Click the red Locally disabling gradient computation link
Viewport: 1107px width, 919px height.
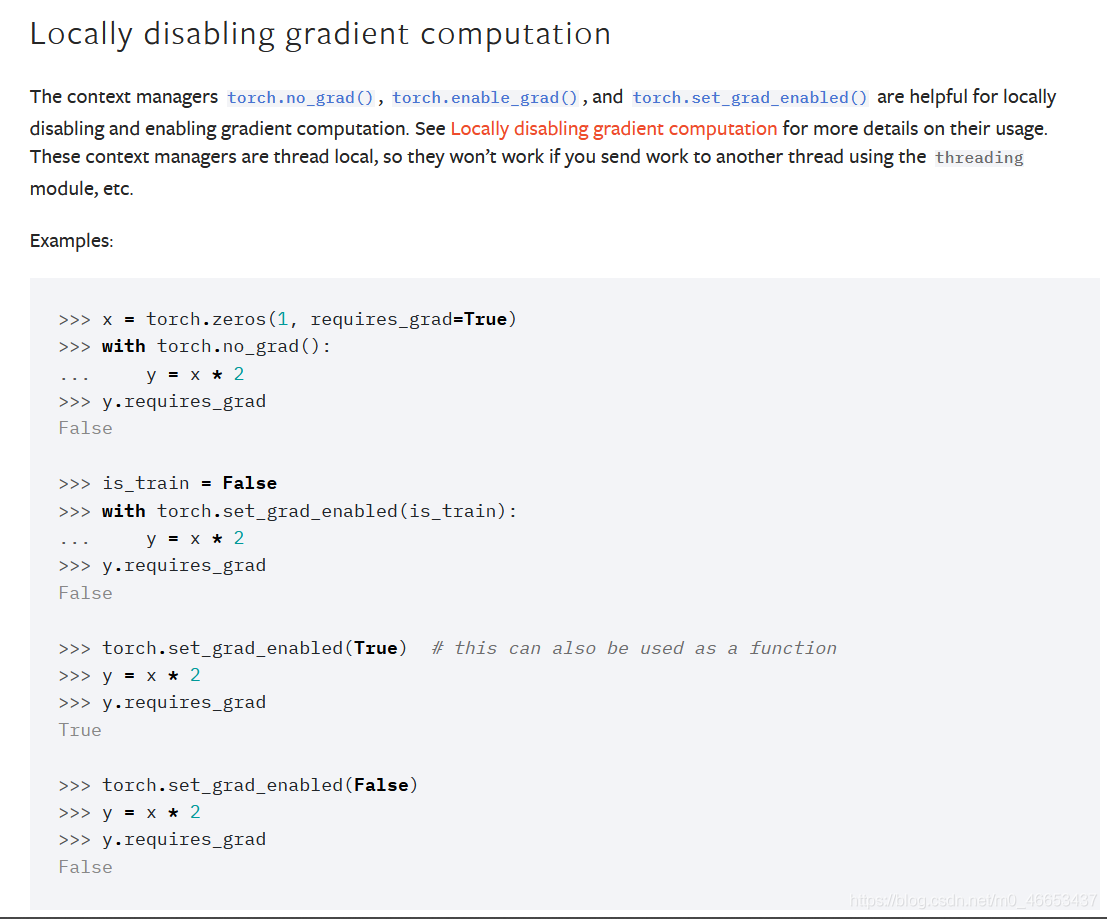[x=613, y=129]
